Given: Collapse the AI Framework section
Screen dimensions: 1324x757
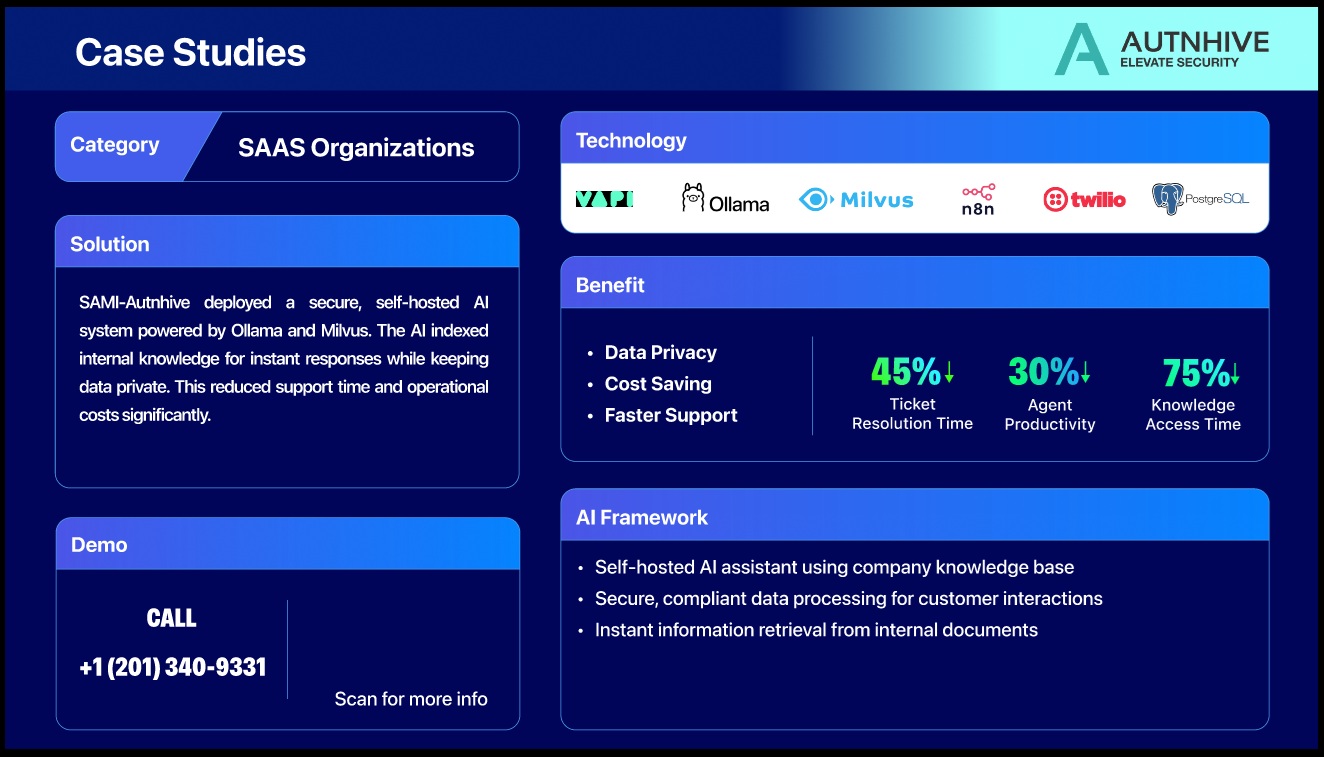Looking at the screenshot, I should pos(641,517).
